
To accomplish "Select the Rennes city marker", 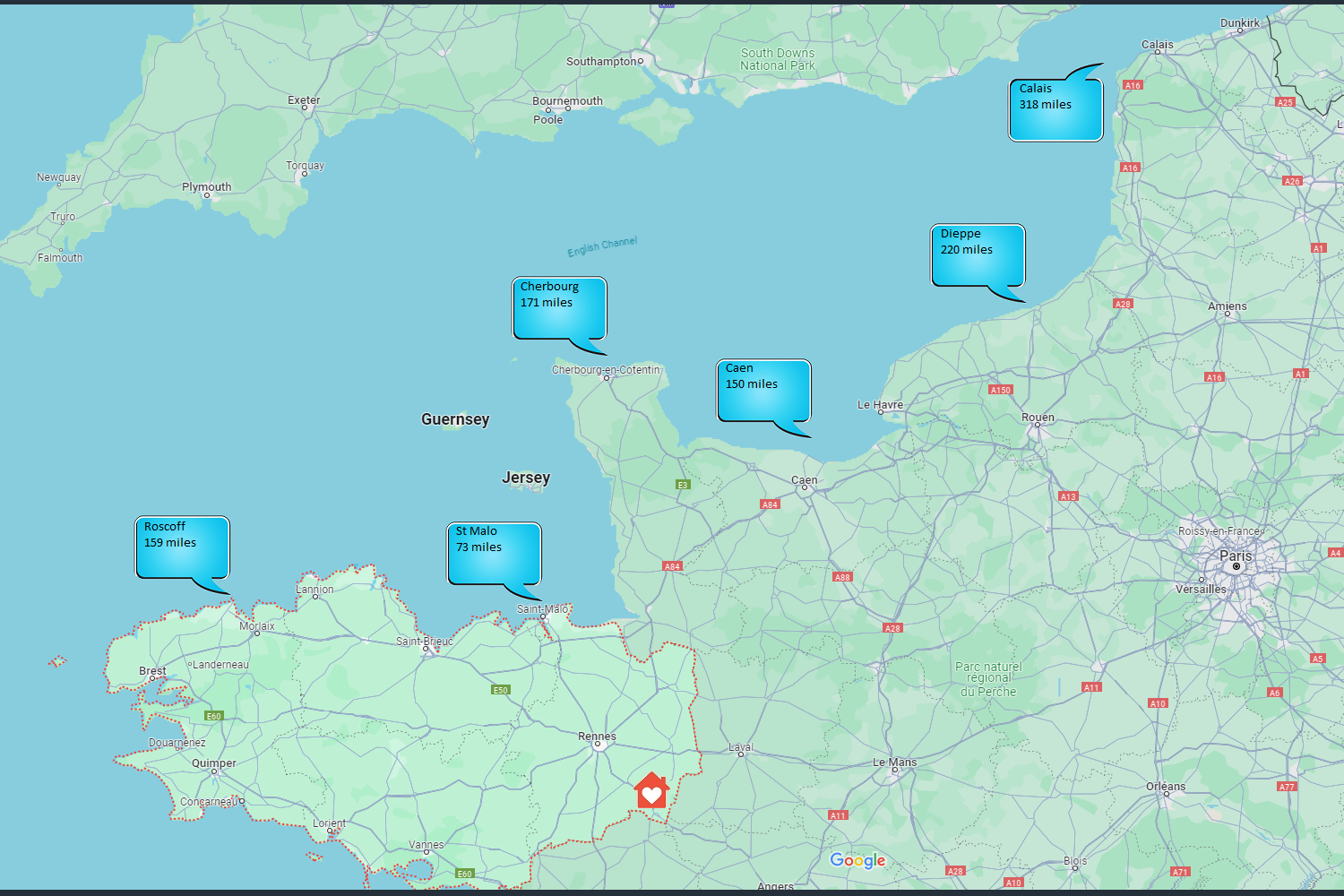I will click(598, 744).
